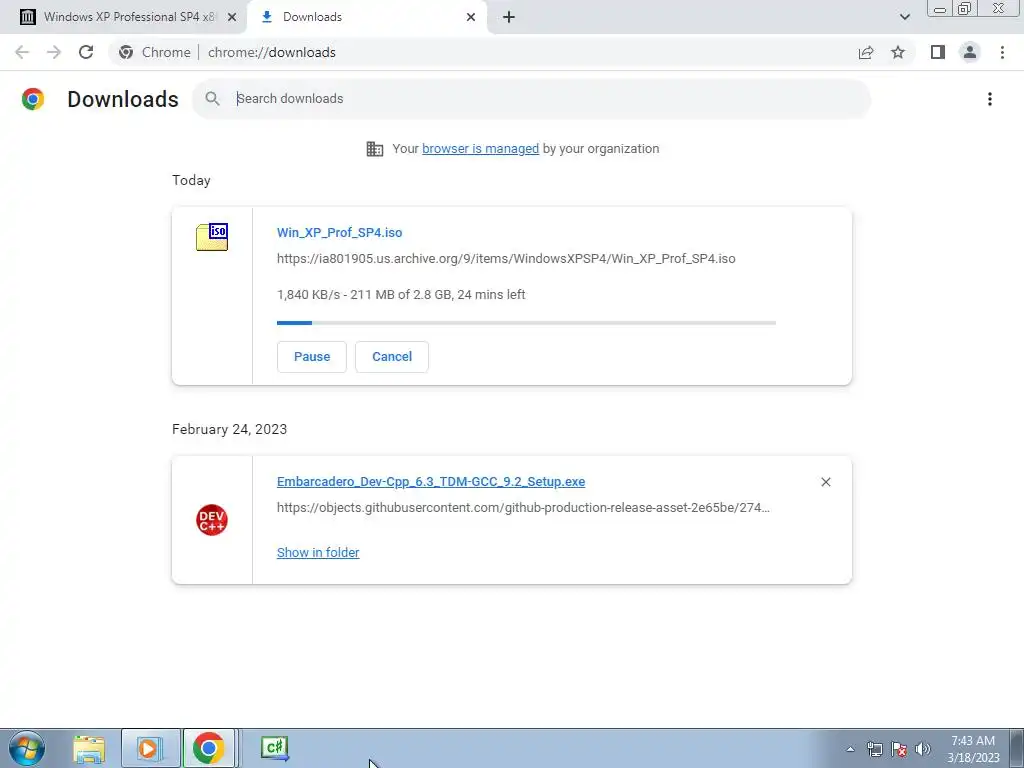Open the Chrome side panel
This screenshot has width=1024, height=768.
pyautogui.click(x=938, y=52)
